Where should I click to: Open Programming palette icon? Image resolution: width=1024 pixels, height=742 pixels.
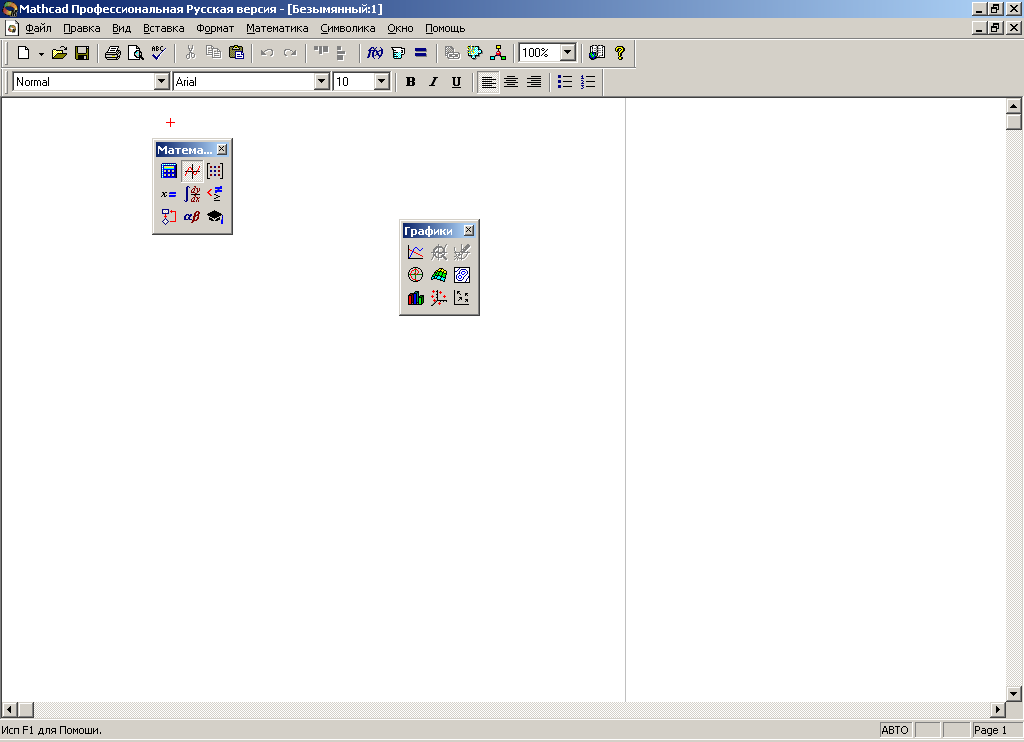click(168, 217)
